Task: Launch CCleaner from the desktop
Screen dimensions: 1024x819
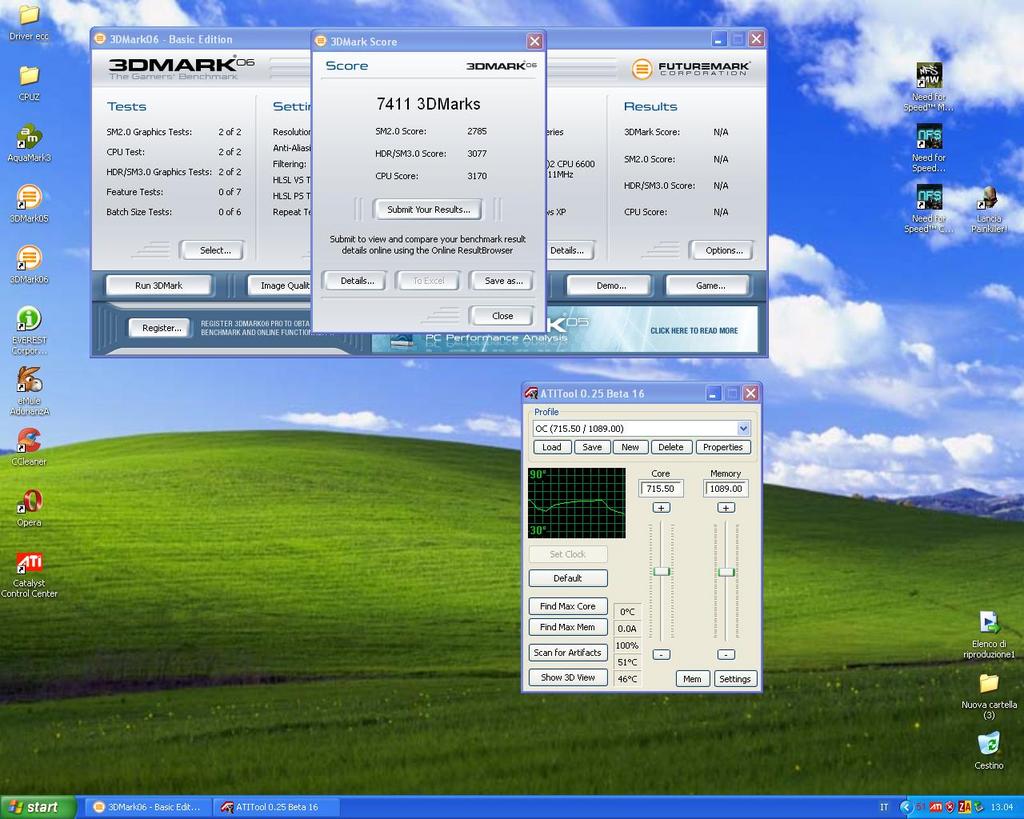Action: coord(29,447)
